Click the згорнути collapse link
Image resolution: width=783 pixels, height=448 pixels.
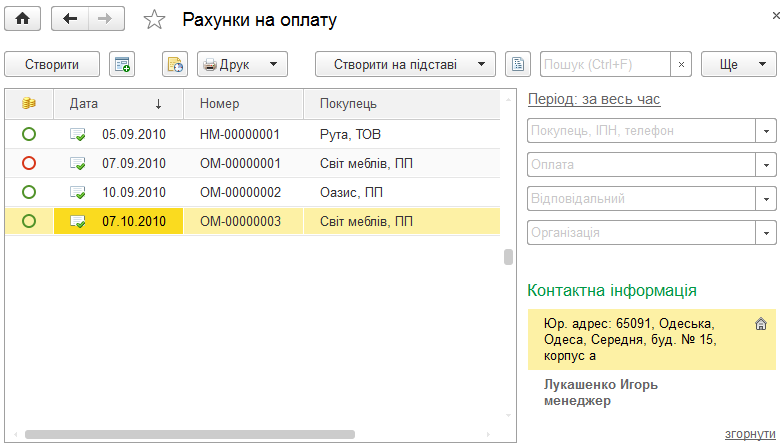pyautogui.click(x=750, y=434)
